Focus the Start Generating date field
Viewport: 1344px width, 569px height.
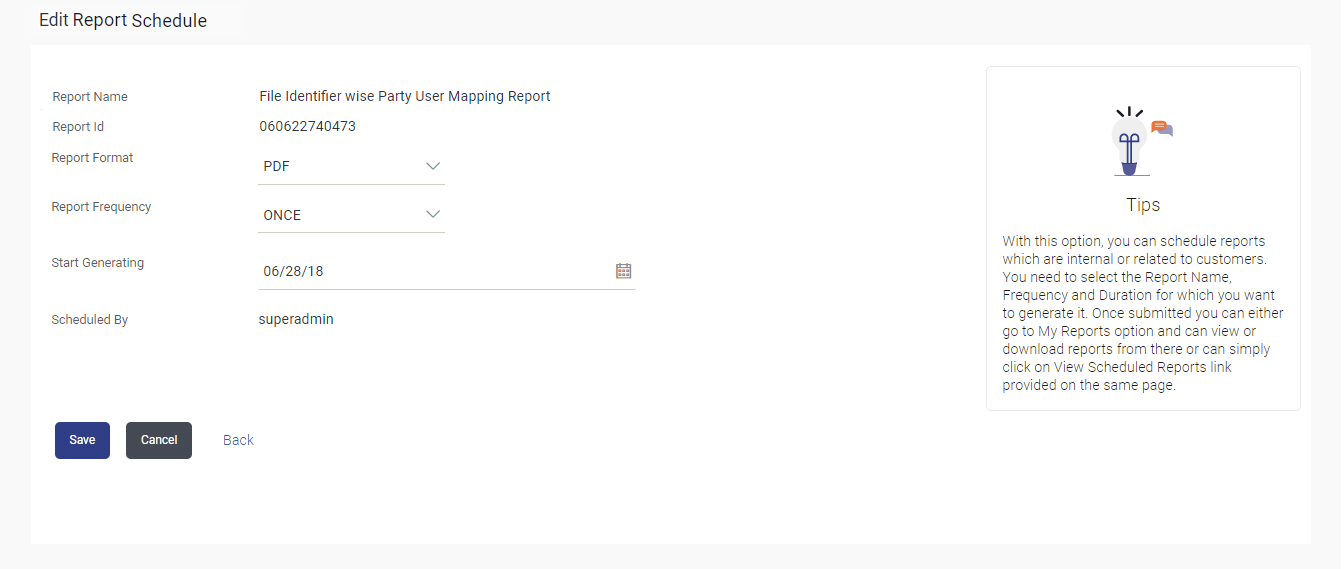(430, 271)
